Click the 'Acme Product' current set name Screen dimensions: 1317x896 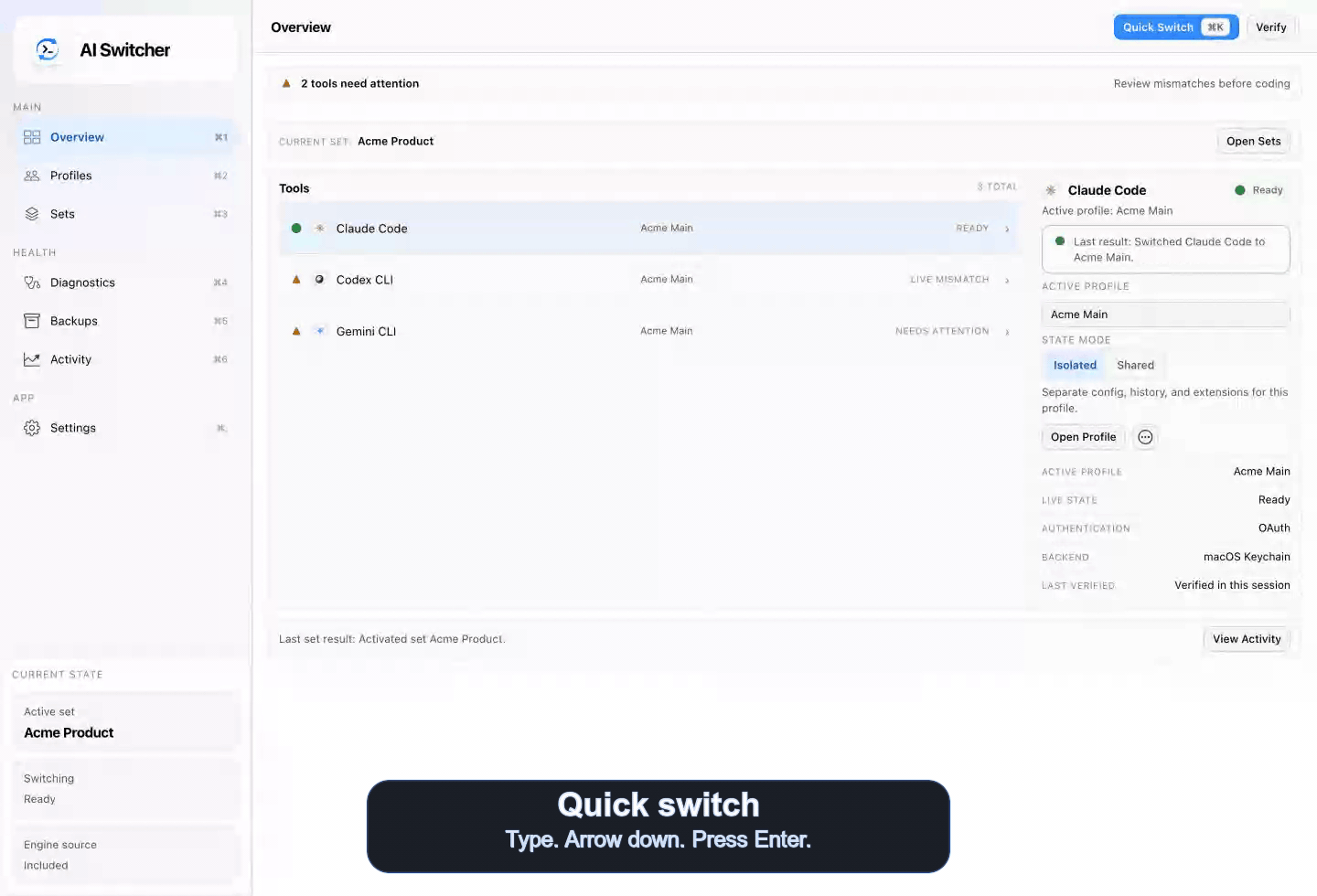[395, 141]
